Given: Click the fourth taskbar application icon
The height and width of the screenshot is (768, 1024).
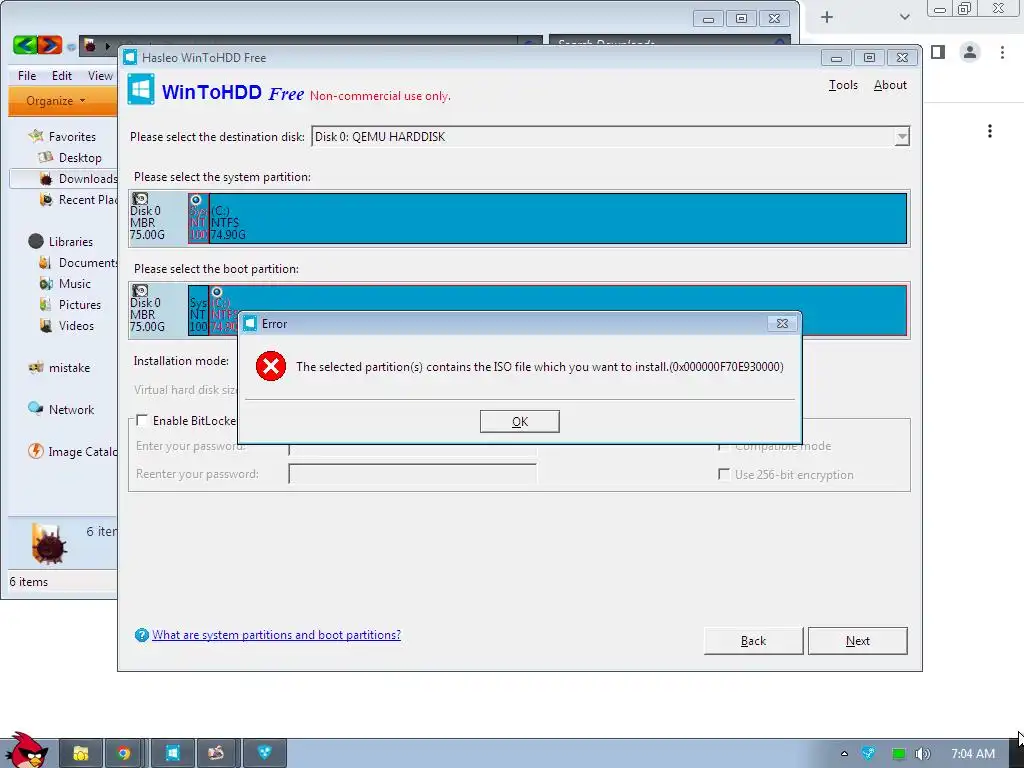Looking at the screenshot, I should [x=217, y=754].
